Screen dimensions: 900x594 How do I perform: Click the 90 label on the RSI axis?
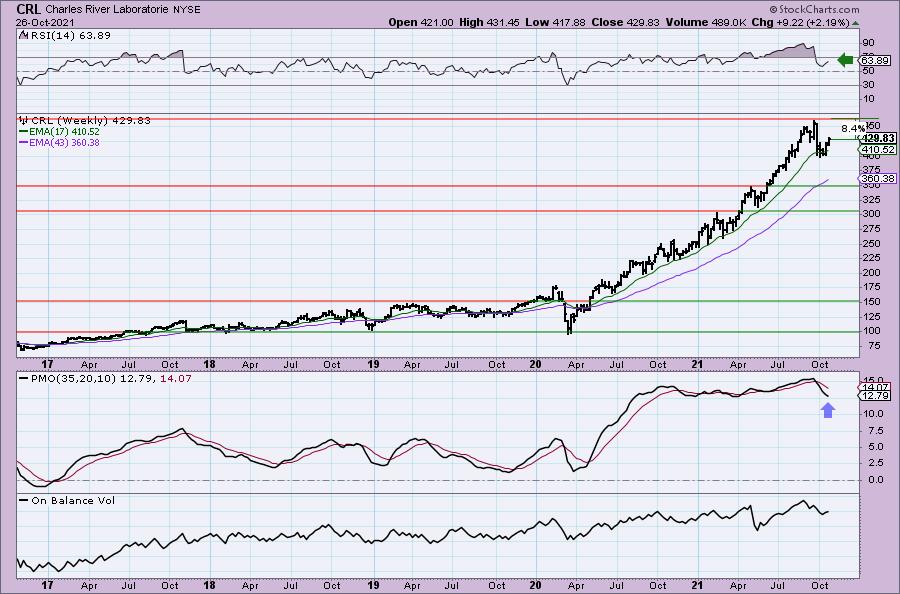868,43
